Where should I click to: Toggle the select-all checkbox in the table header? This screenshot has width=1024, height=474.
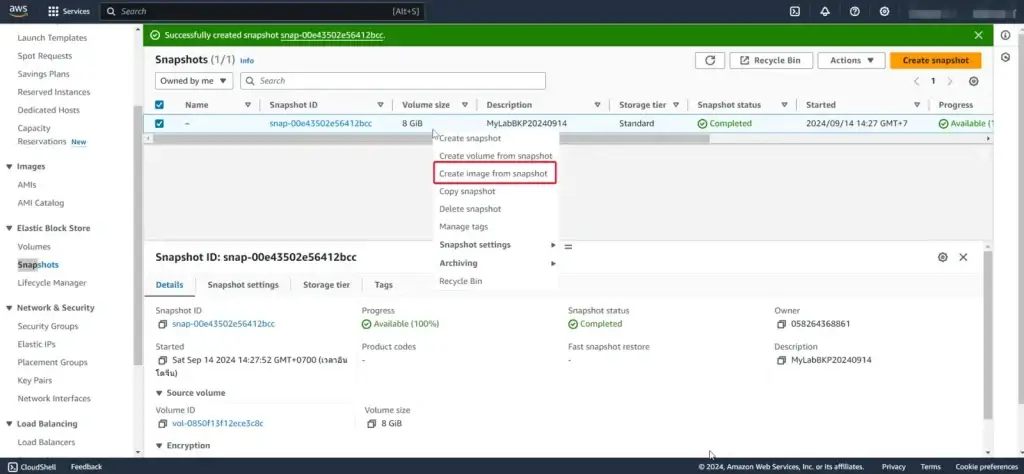(x=159, y=104)
